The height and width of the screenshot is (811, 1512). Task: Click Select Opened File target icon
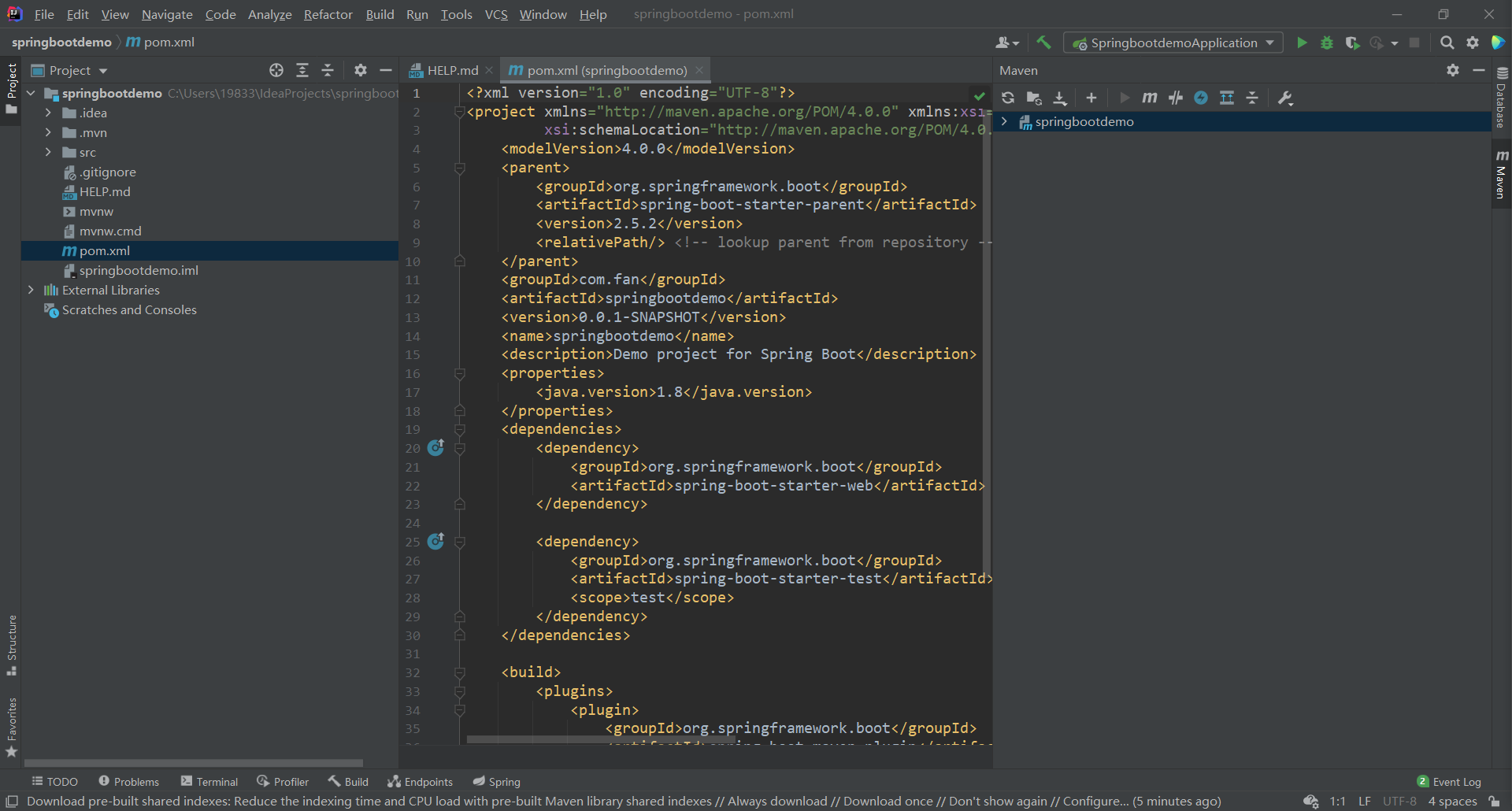coord(276,70)
